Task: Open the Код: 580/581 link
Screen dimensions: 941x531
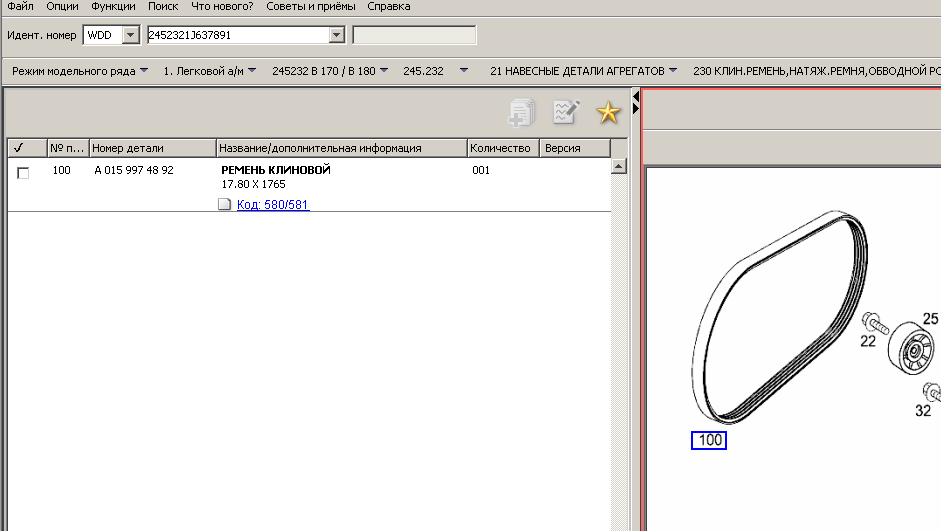Action: pos(273,205)
